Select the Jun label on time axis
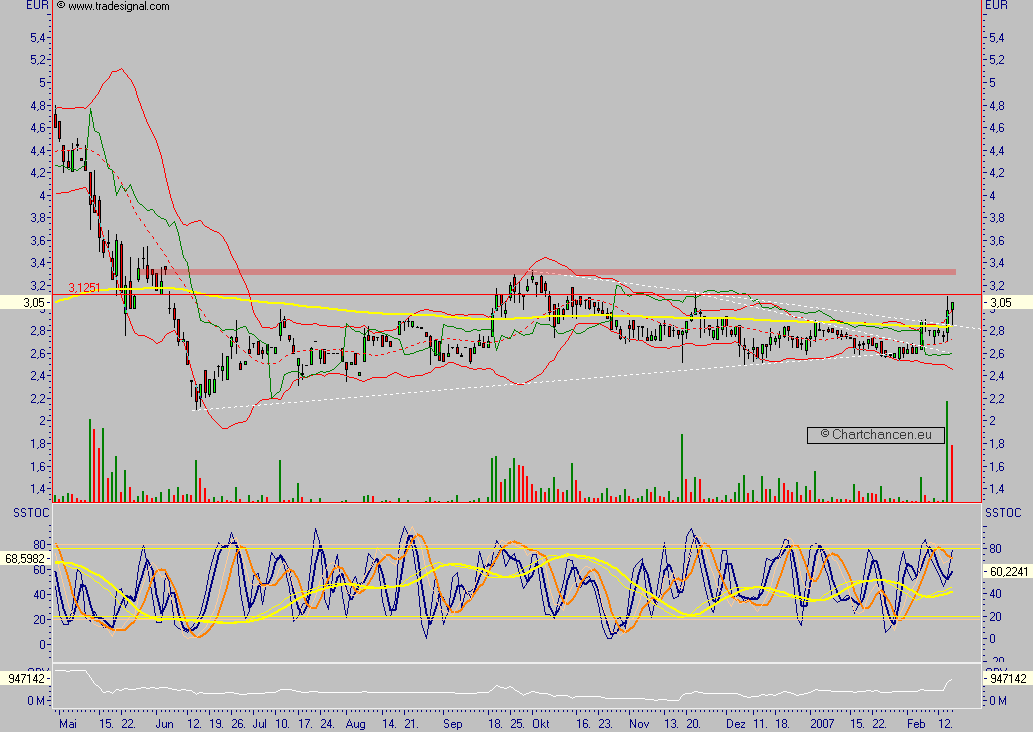 click(x=165, y=724)
